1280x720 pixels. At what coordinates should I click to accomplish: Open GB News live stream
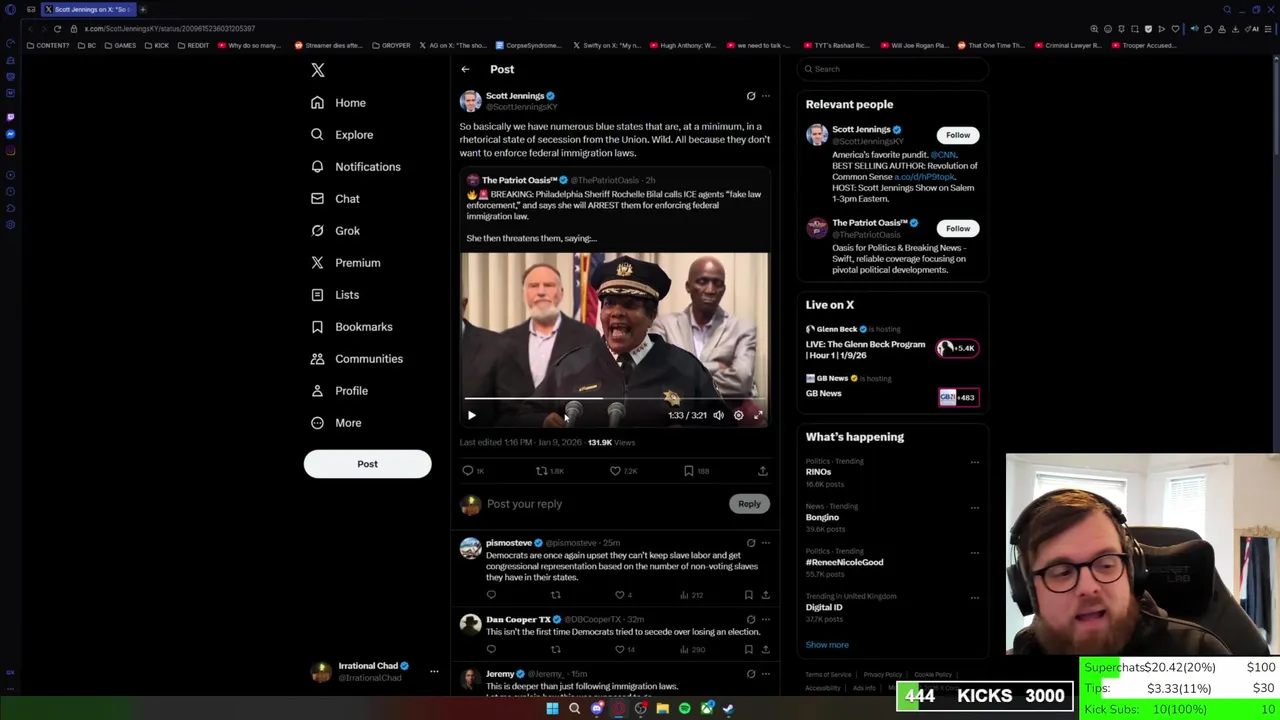(892, 388)
